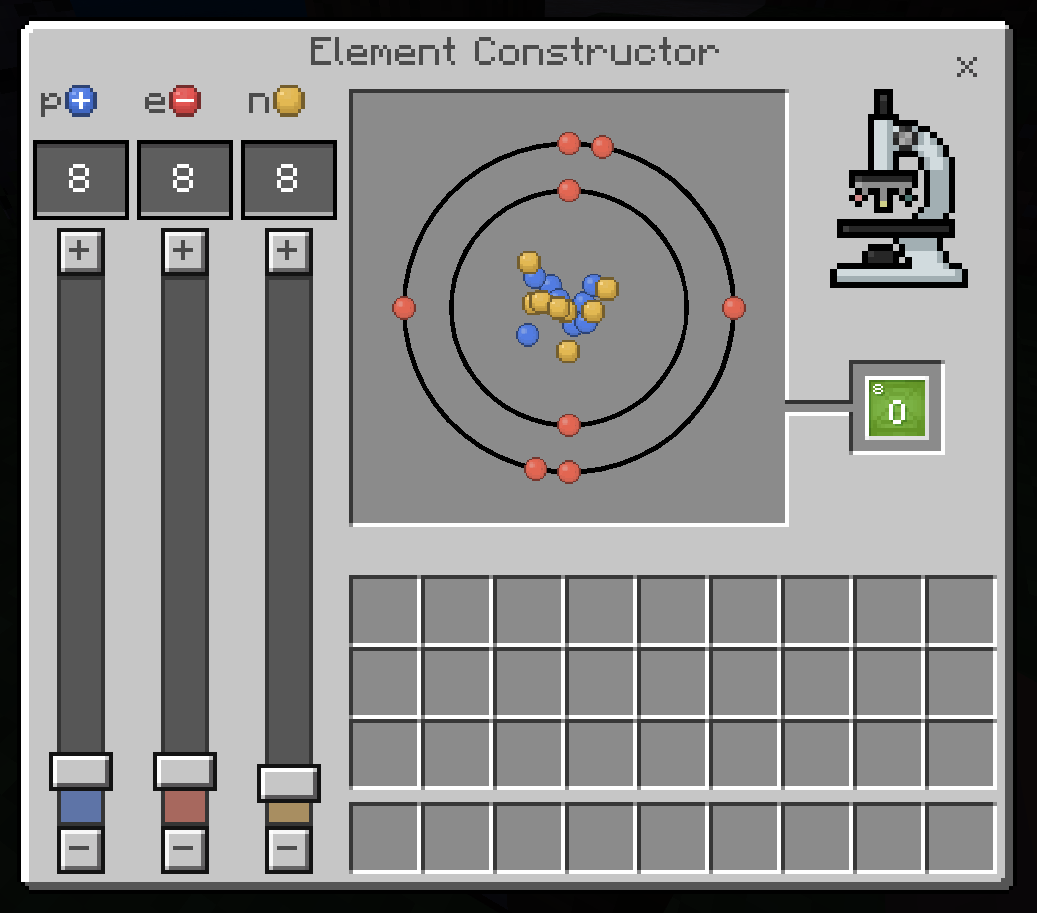Select the proton count number field

[x=81, y=180]
